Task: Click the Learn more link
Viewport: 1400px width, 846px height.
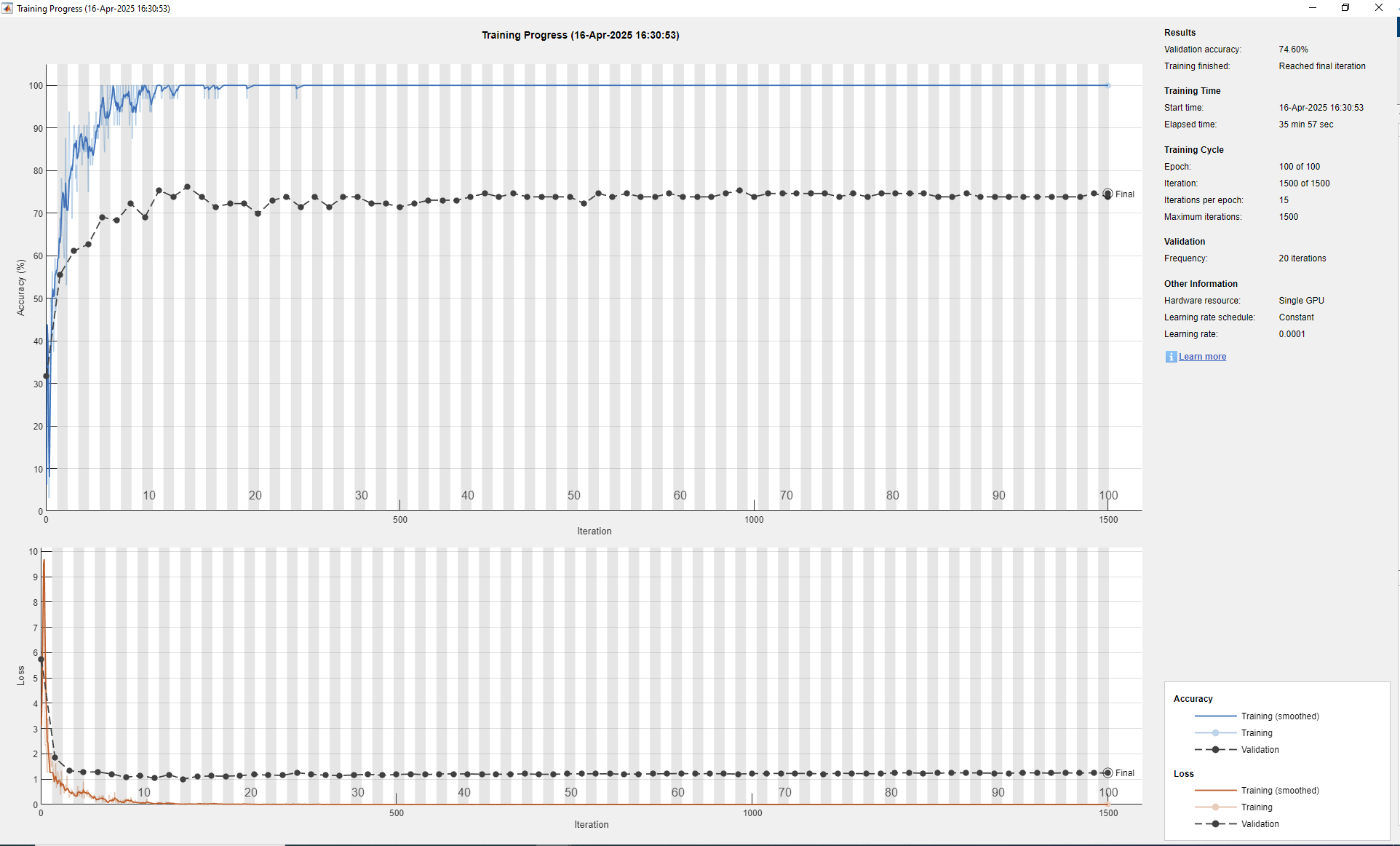Action: click(x=1202, y=357)
